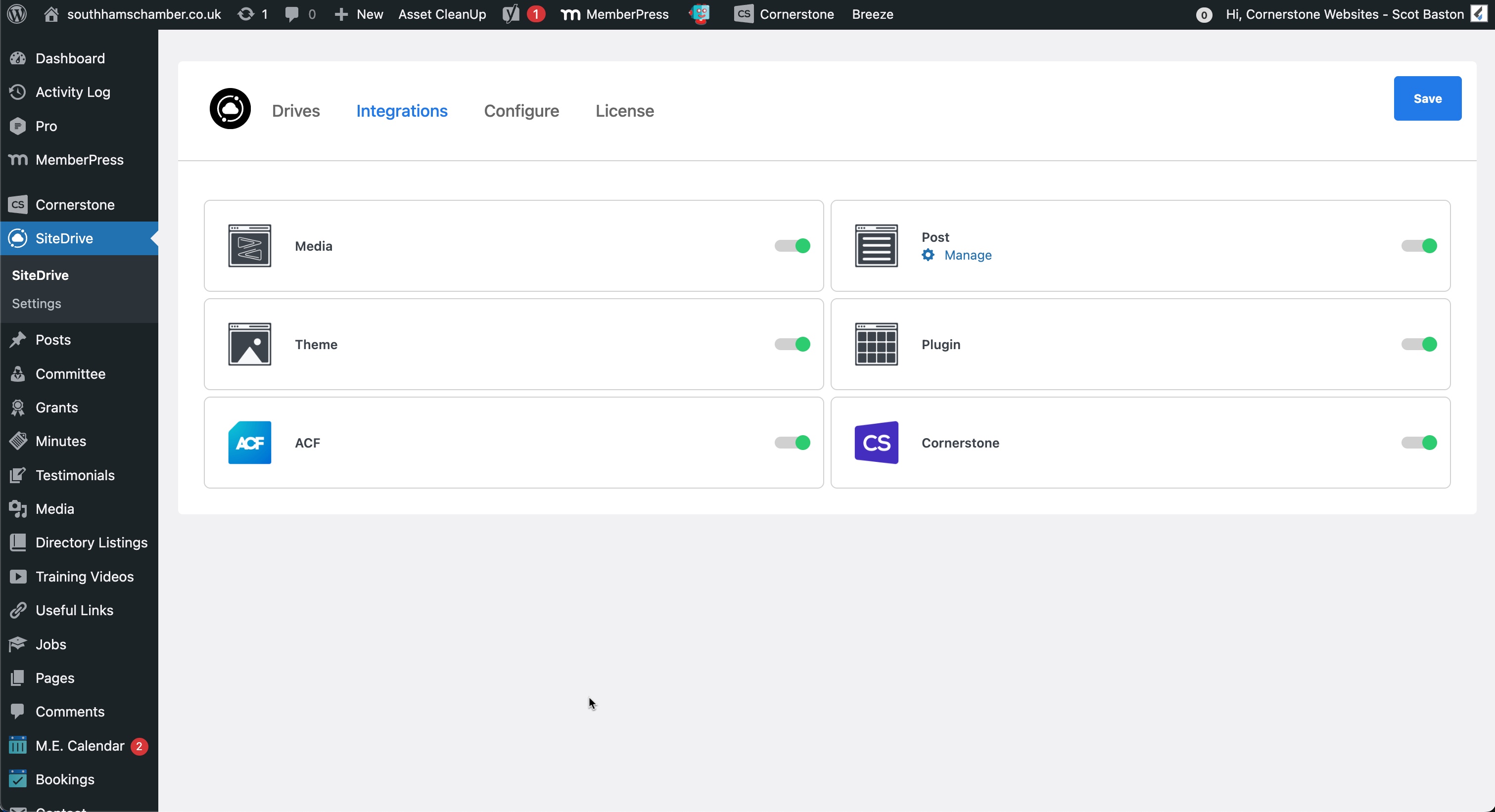Click the SiteDrive logo icon
This screenshot has height=812, width=1495.
pyautogui.click(x=230, y=109)
